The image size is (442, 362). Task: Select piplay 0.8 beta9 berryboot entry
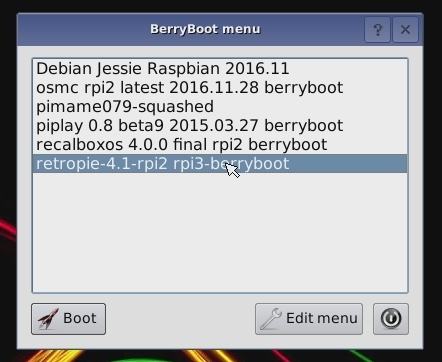220,126
